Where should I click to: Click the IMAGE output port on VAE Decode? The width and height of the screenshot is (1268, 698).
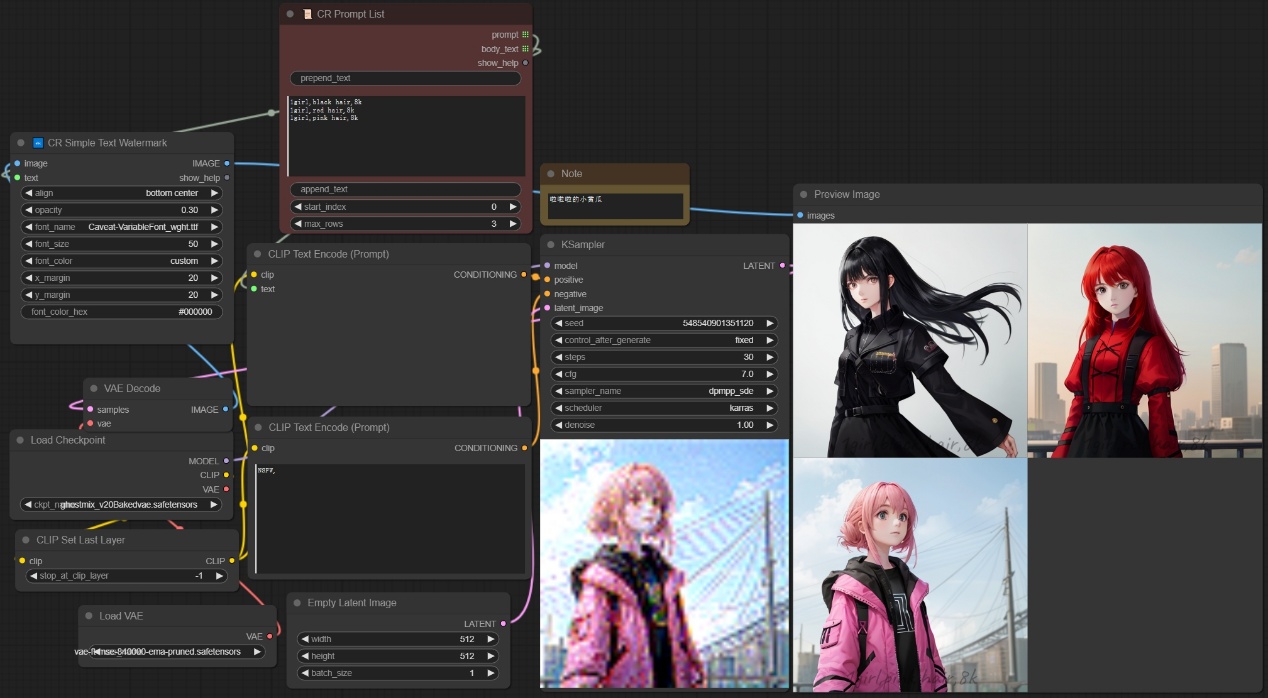[227, 409]
